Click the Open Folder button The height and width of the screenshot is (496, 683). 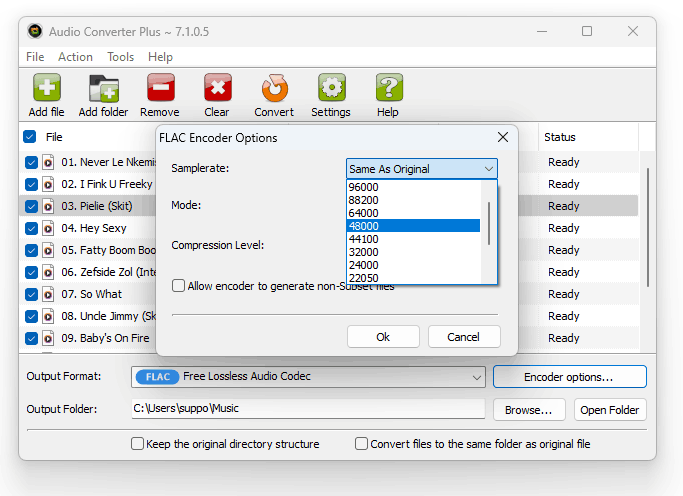point(610,410)
